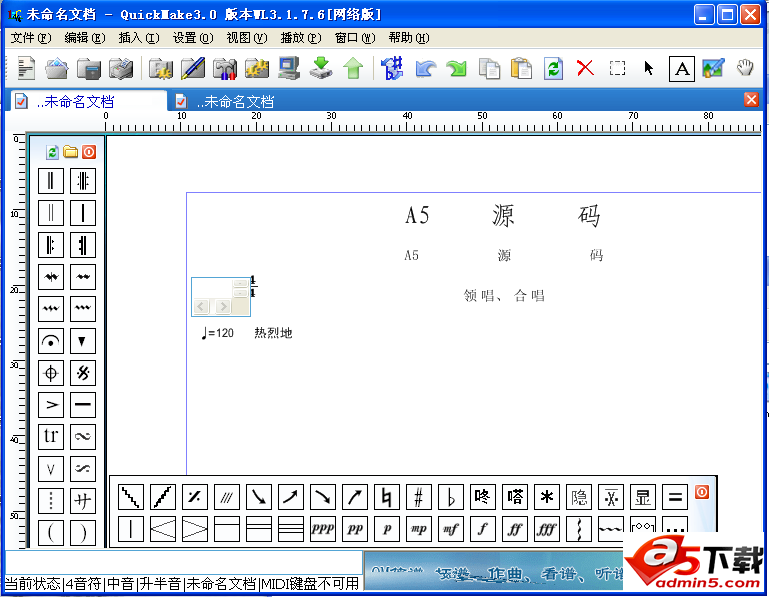769x597 pixels.
Task: Click the segno symbol in left palette
Action: [82, 373]
